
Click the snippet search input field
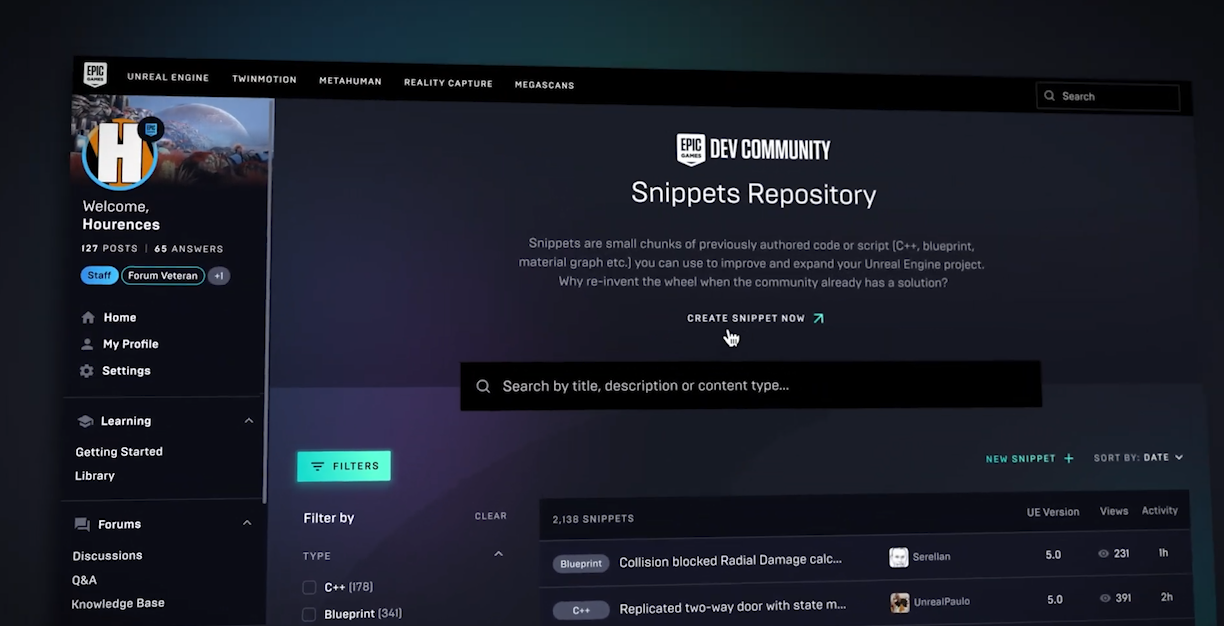click(751, 385)
